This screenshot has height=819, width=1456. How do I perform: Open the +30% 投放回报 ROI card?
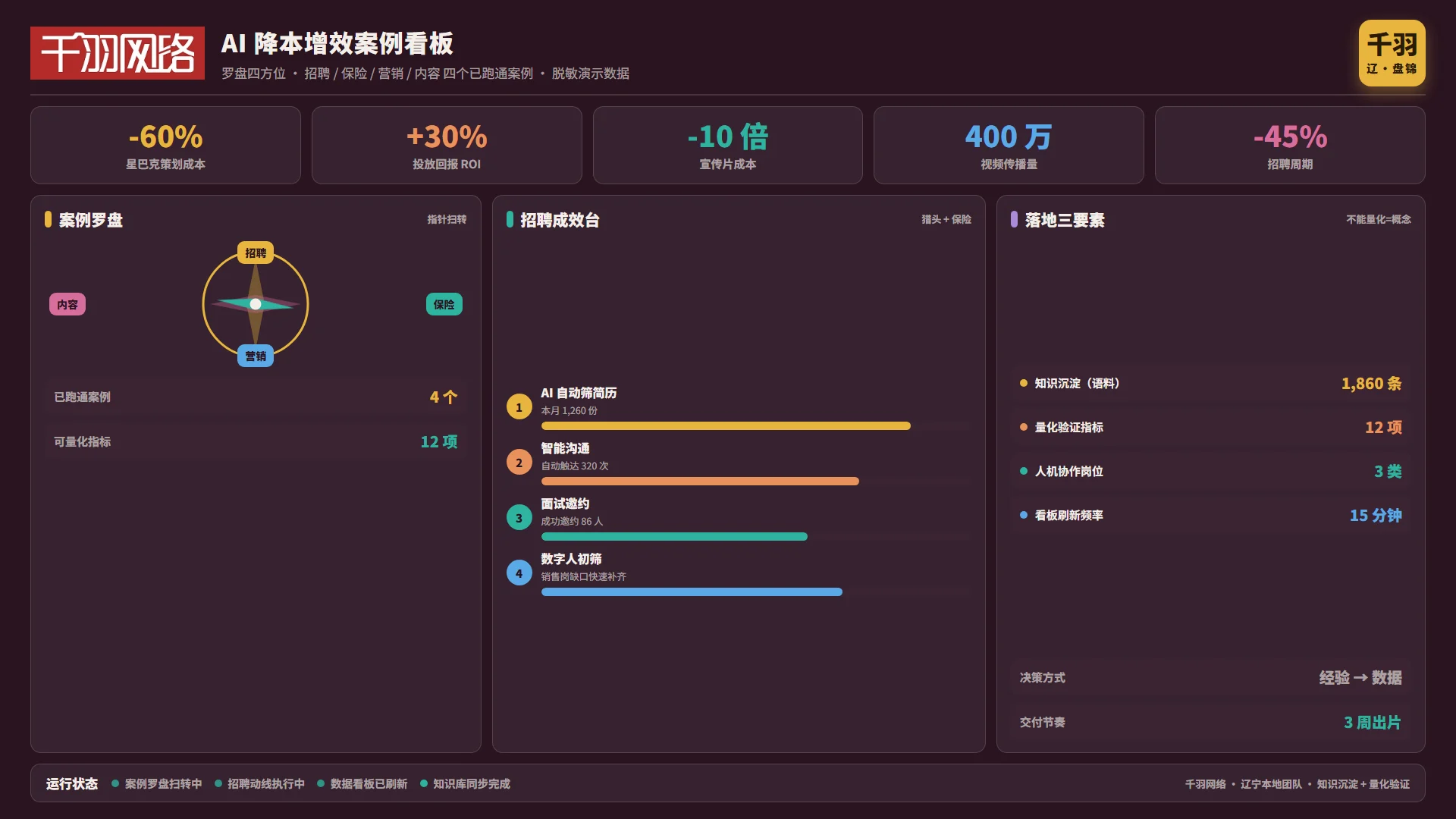tap(447, 145)
